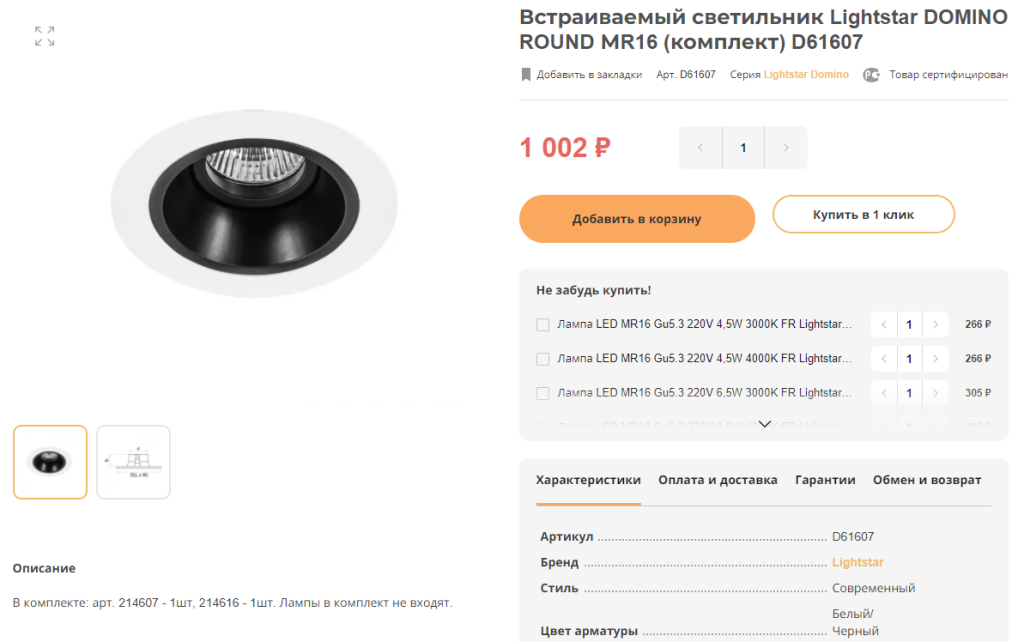Click the PCT certification icon
The image size is (1024, 642).
point(871,75)
